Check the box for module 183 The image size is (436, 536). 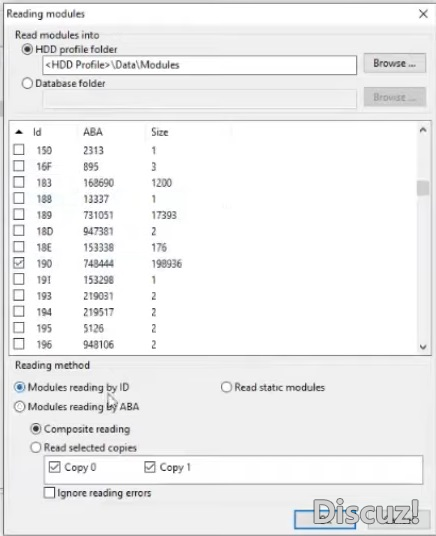tap(19, 182)
